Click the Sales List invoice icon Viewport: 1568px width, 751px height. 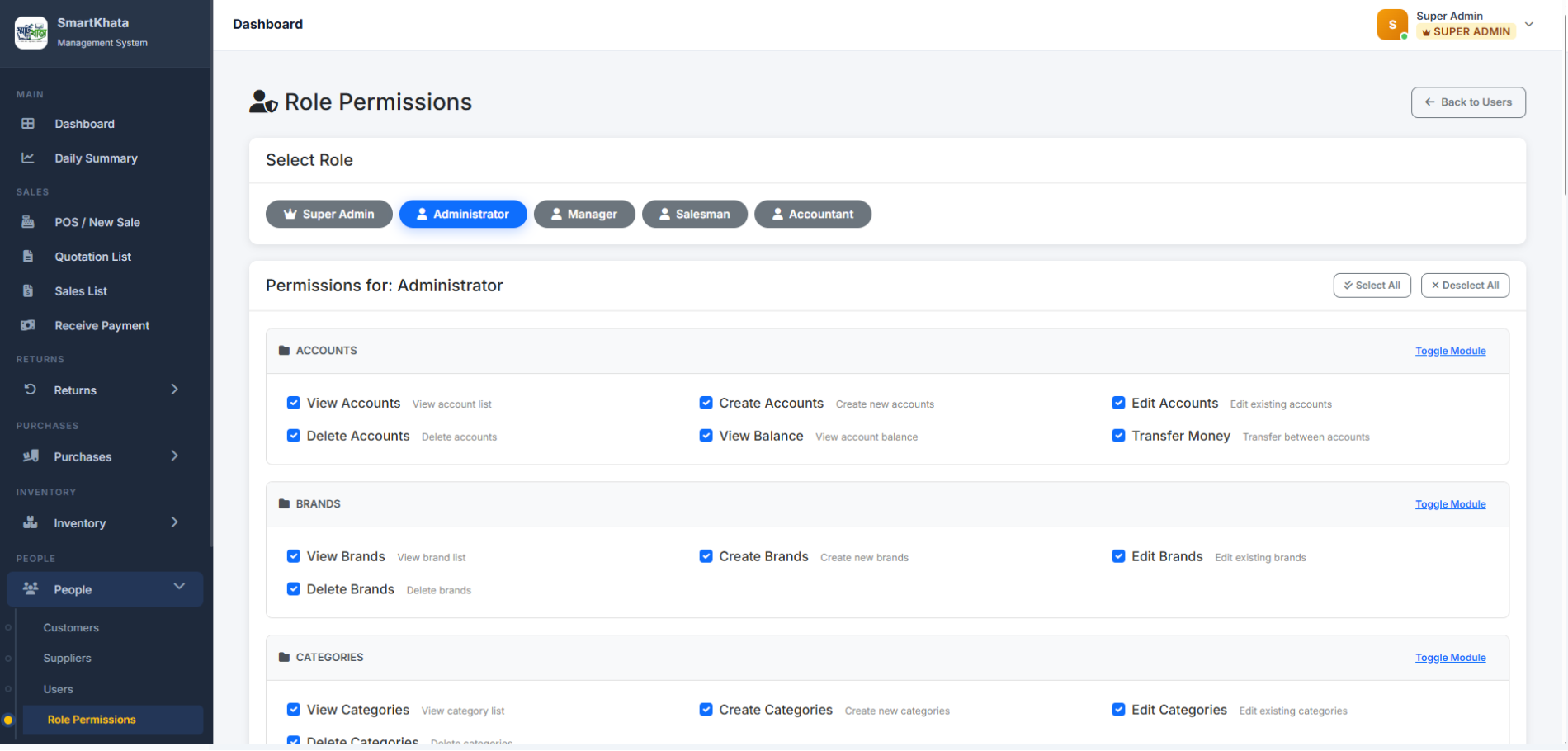[28, 290]
